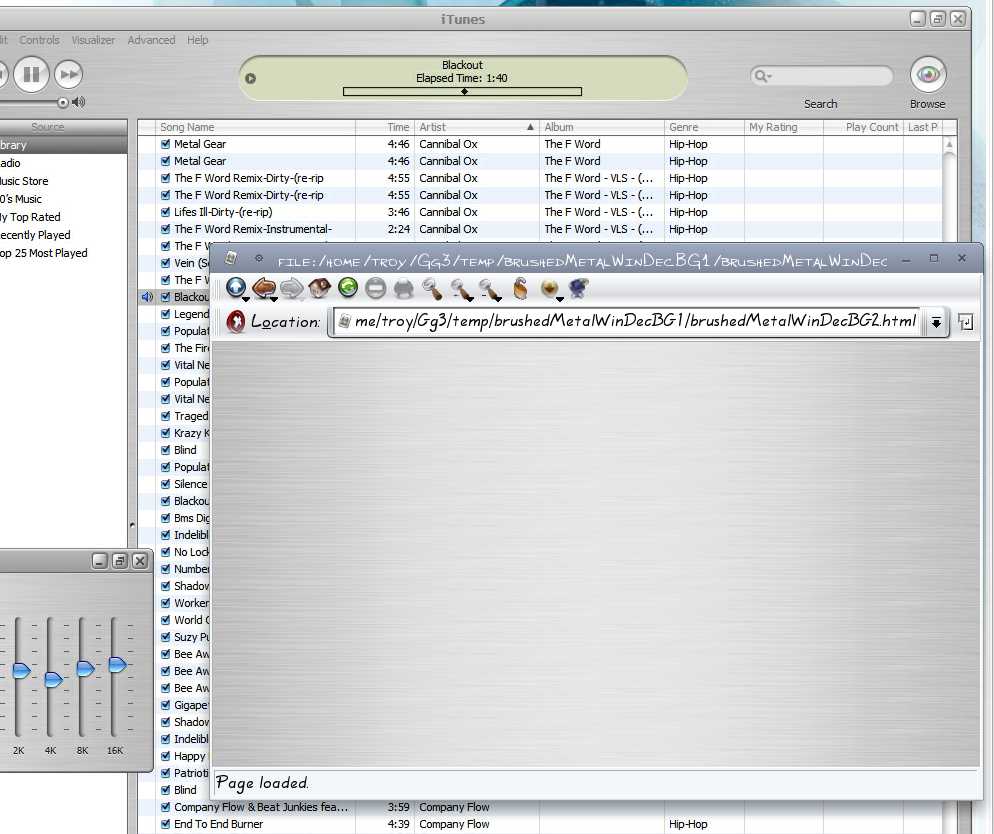994x834 pixels.
Task: Click the 4K equalizer slider handle
Action: 53,680
